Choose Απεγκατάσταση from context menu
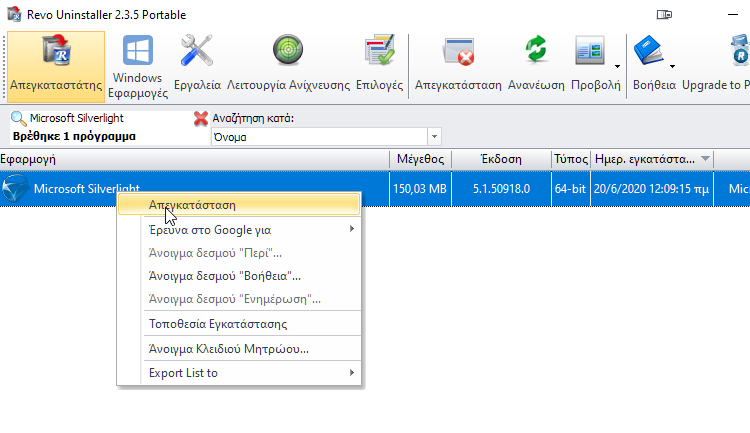 (240, 203)
